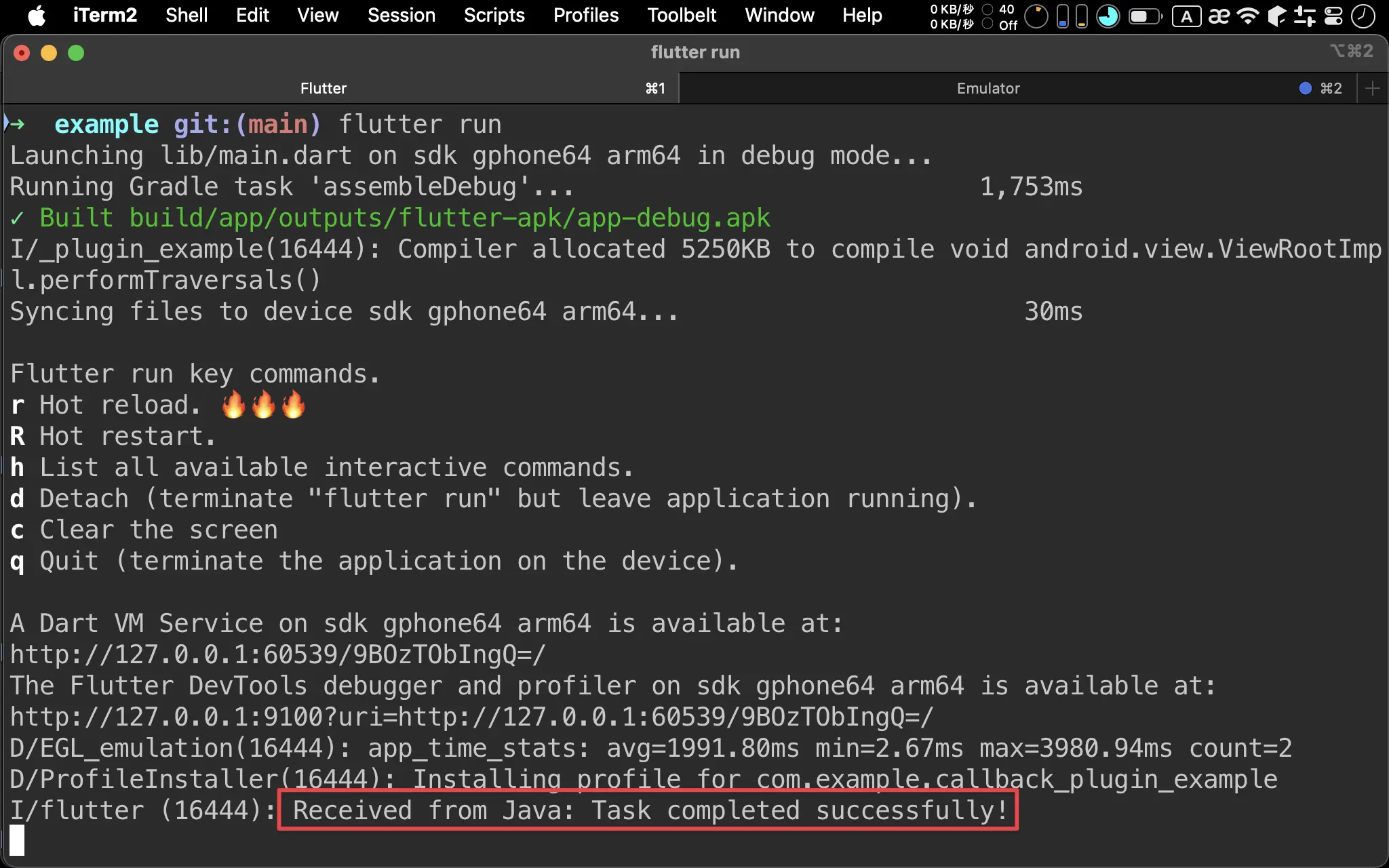1389x868 pixels.
Task: Click the cyan disk usage pie icon
Action: pyautogui.click(x=1108, y=16)
